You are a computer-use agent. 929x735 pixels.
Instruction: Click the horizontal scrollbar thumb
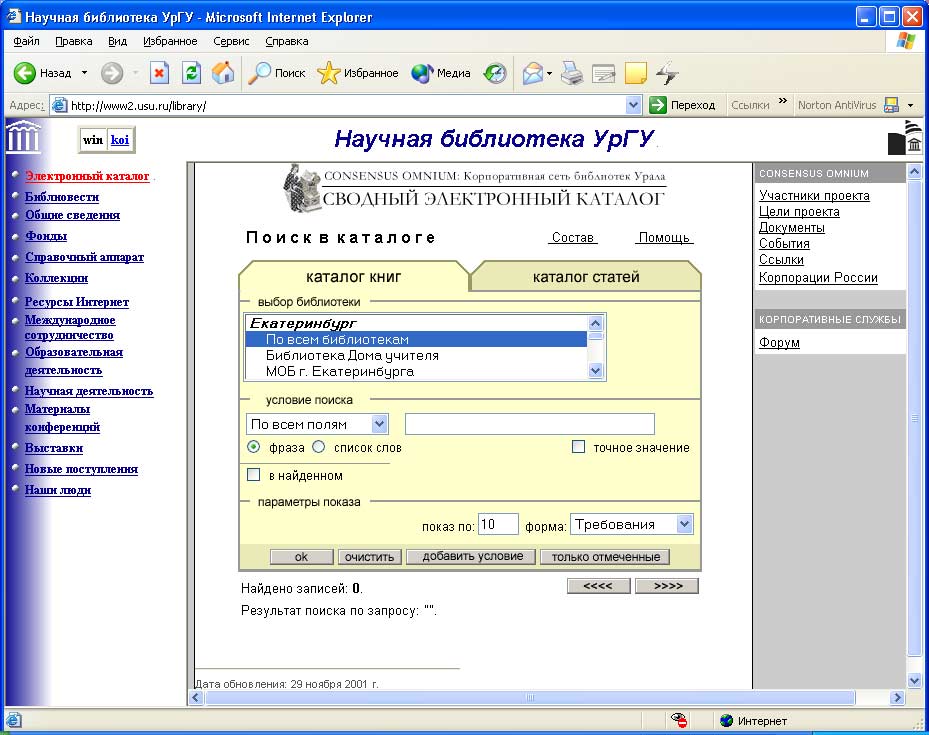(x=530, y=698)
